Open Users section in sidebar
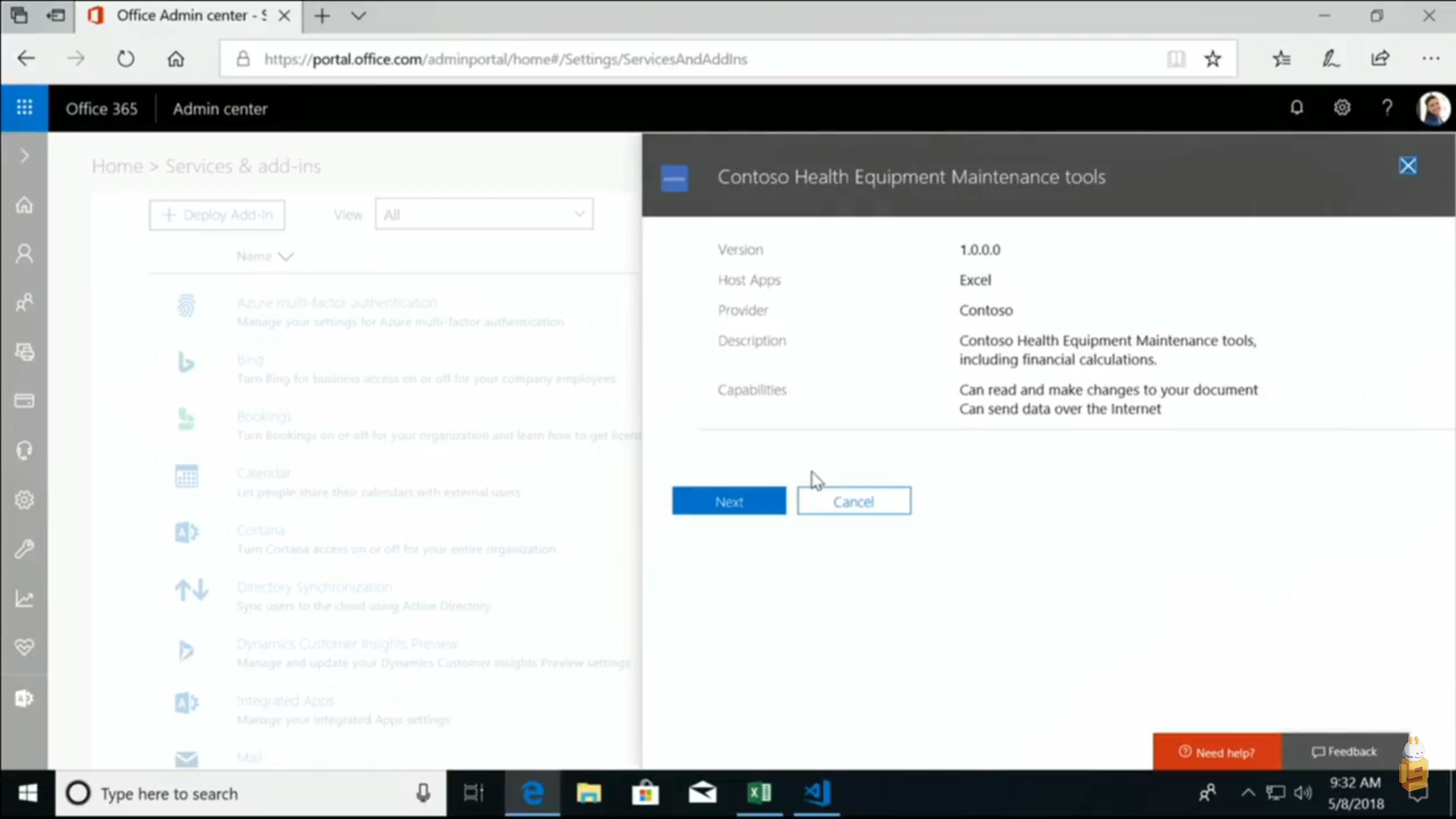 click(x=24, y=254)
